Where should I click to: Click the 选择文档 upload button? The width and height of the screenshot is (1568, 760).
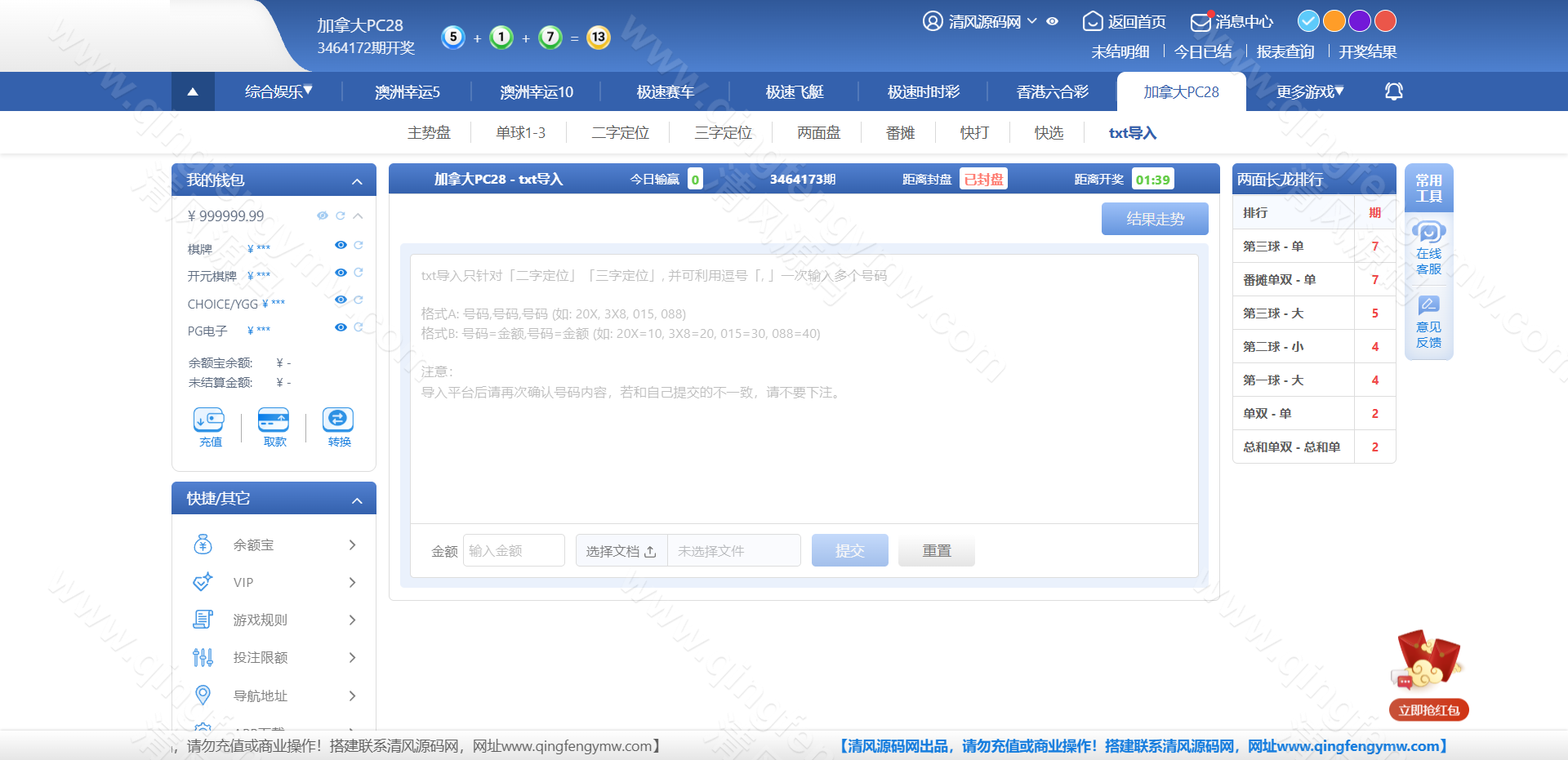tap(621, 550)
